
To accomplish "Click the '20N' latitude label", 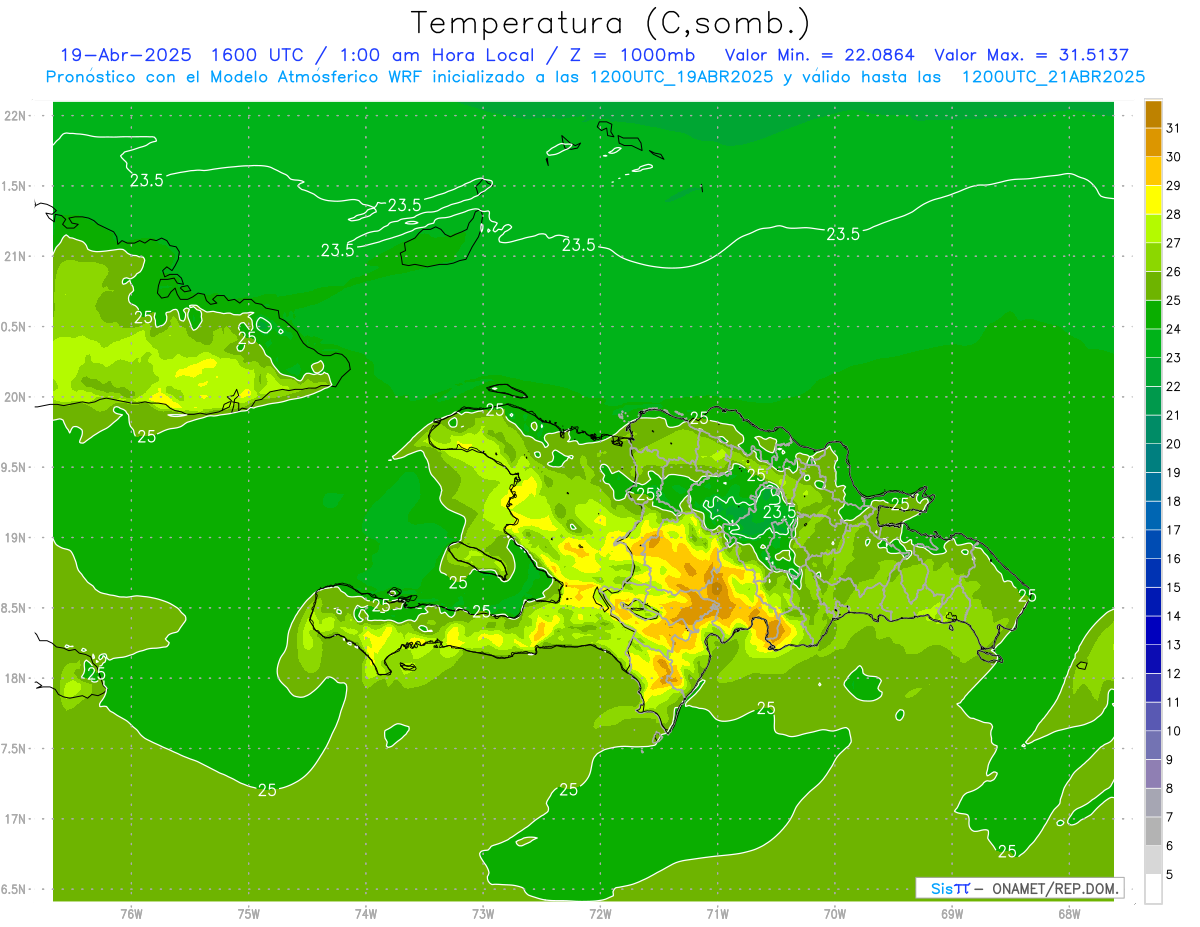I will [17, 397].
